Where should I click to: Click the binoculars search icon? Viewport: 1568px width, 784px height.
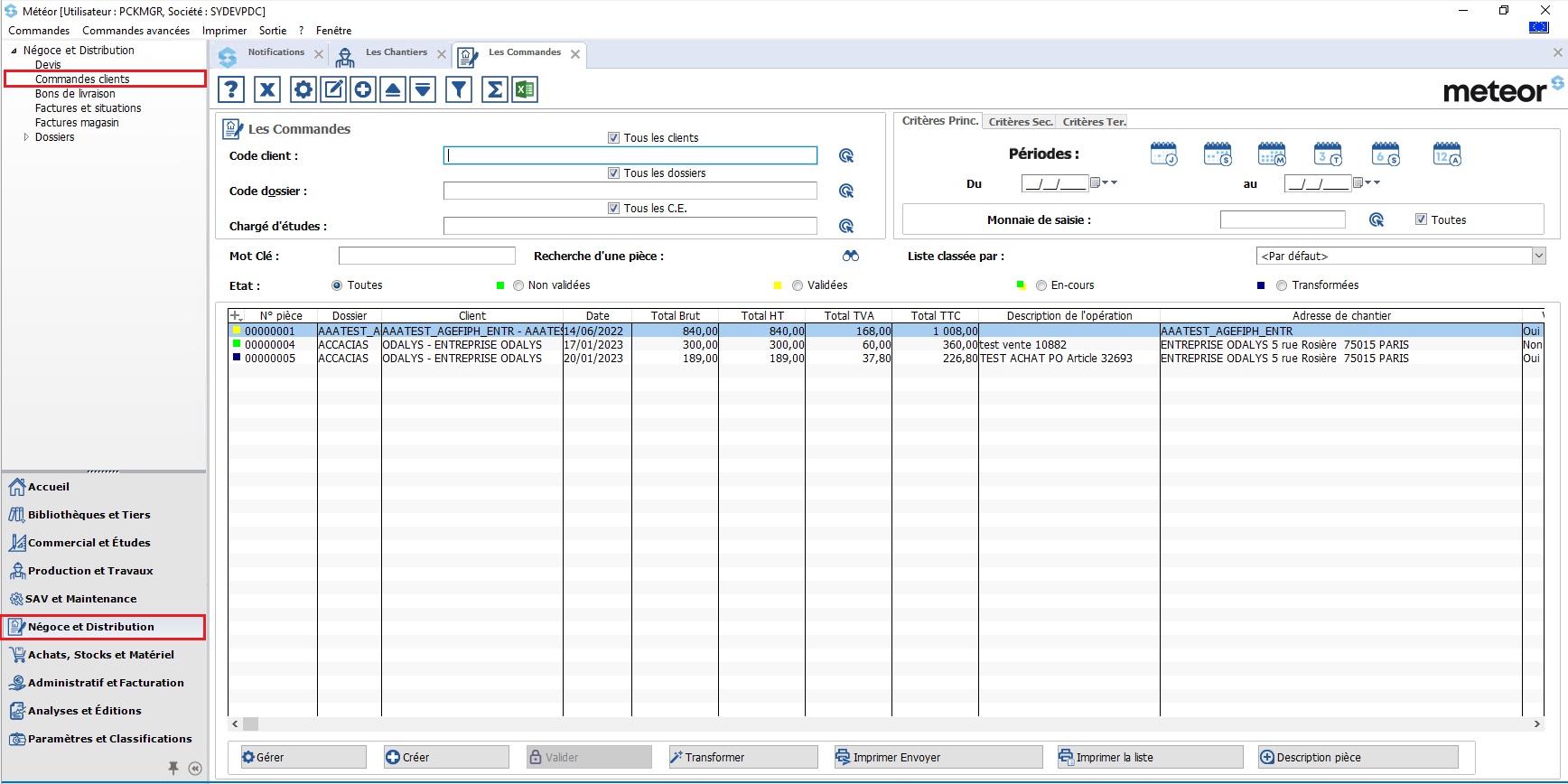coord(851,256)
